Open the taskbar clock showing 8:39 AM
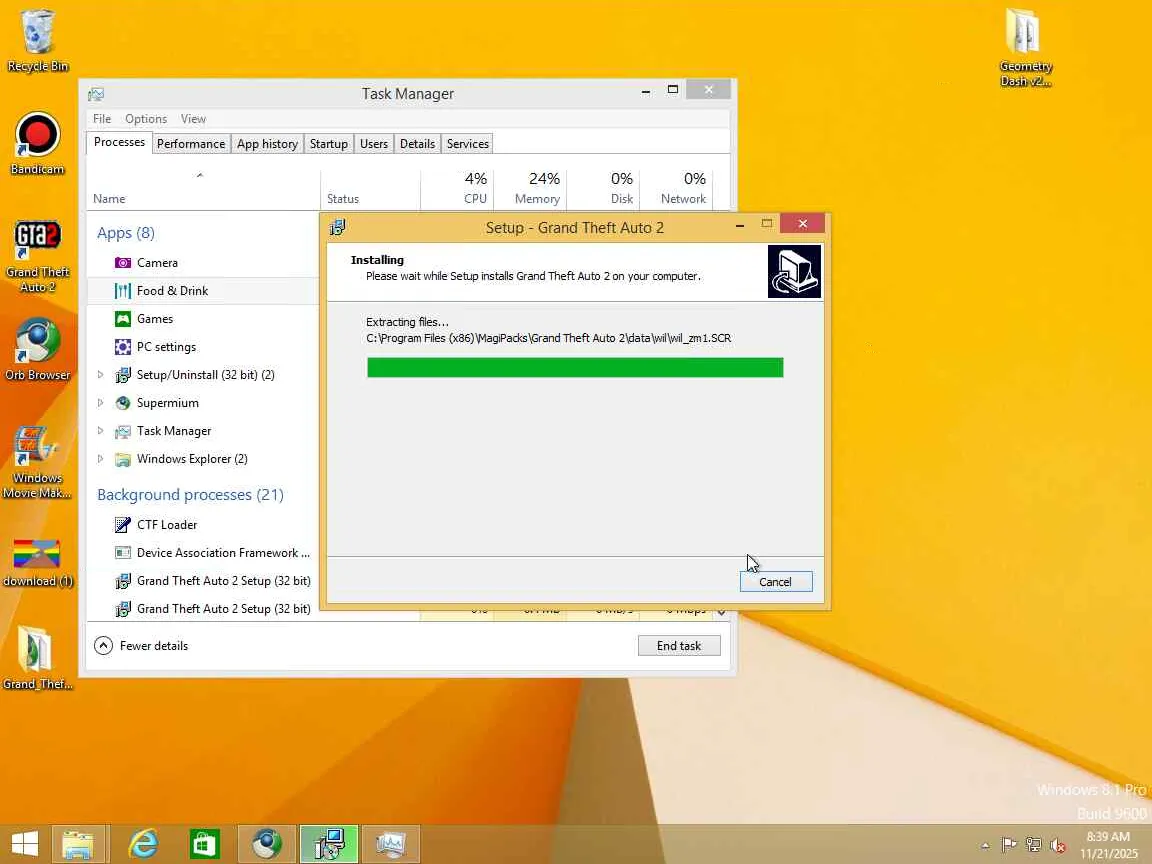This screenshot has height=864, width=1152. [1108, 845]
